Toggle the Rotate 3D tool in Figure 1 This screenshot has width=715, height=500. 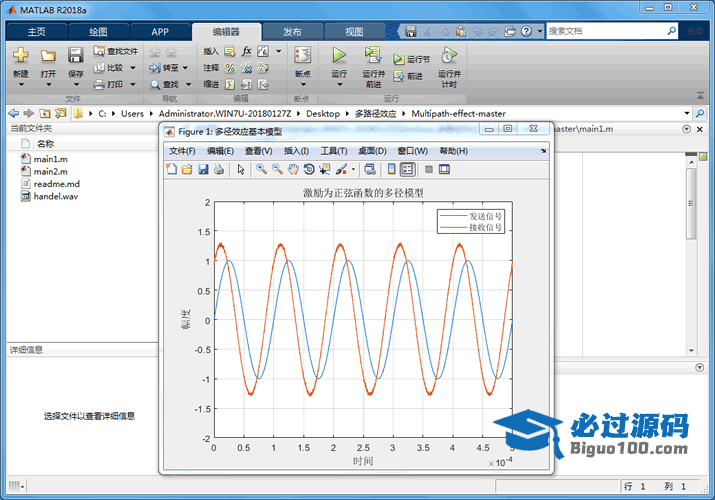309,170
